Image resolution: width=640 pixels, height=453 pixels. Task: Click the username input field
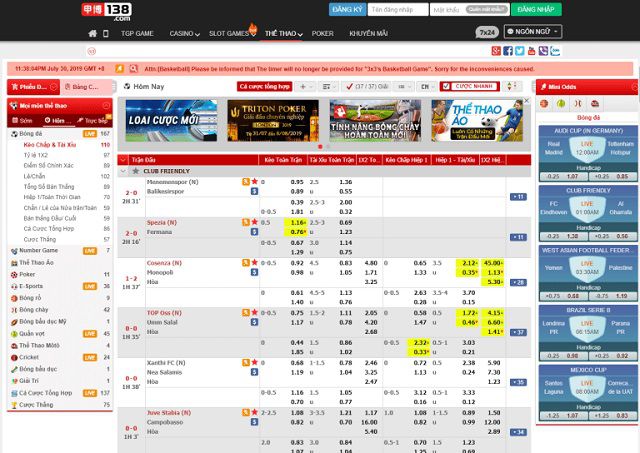point(398,9)
